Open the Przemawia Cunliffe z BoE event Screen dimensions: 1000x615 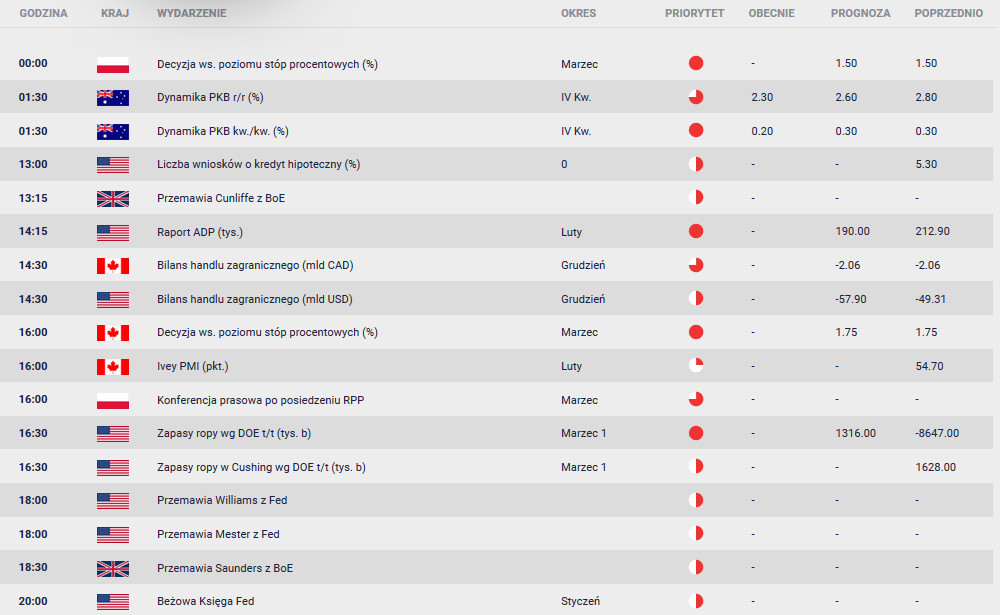coord(221,198)
